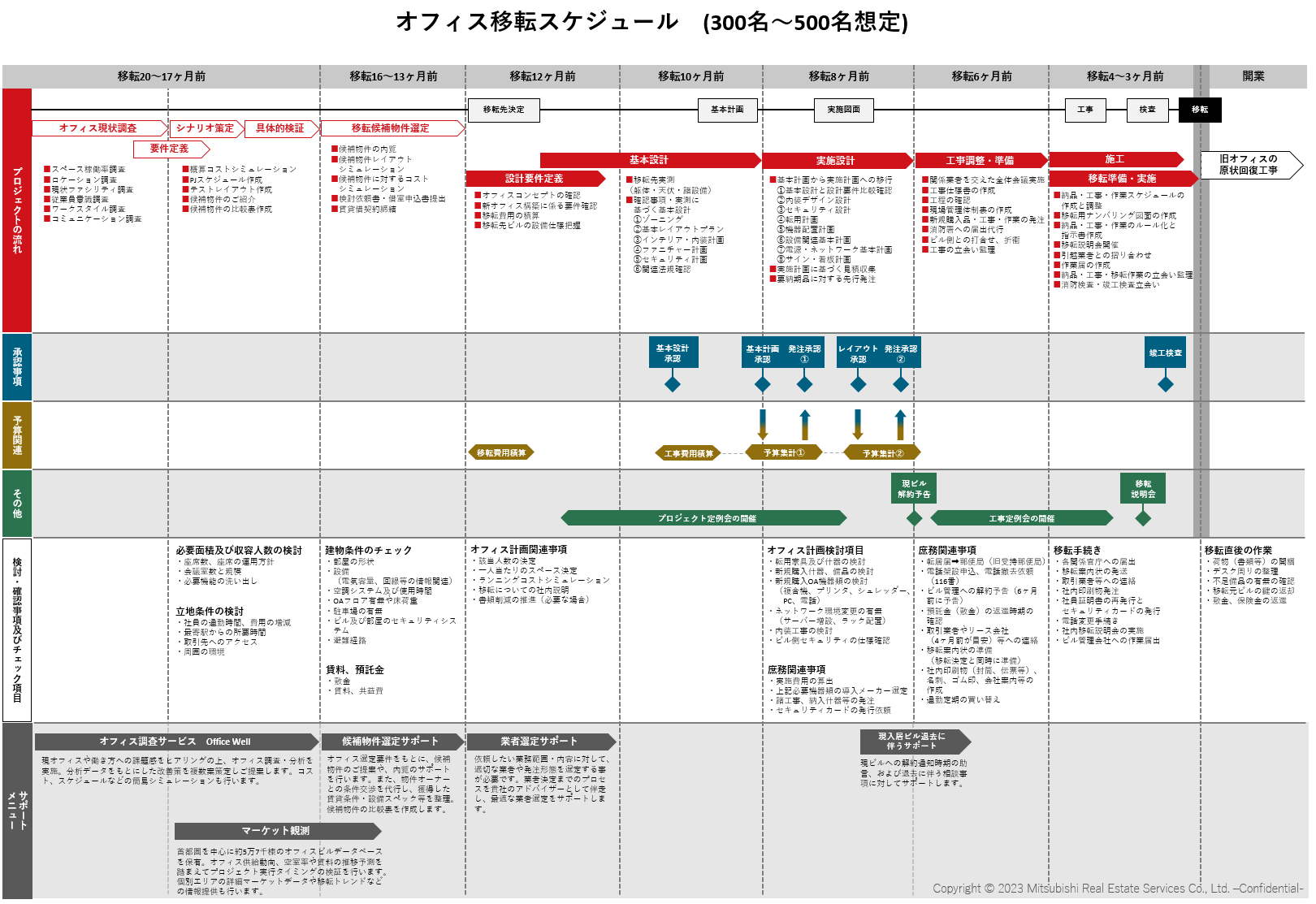Click the blue diamond below 基本設計承認

pos(673,384)
